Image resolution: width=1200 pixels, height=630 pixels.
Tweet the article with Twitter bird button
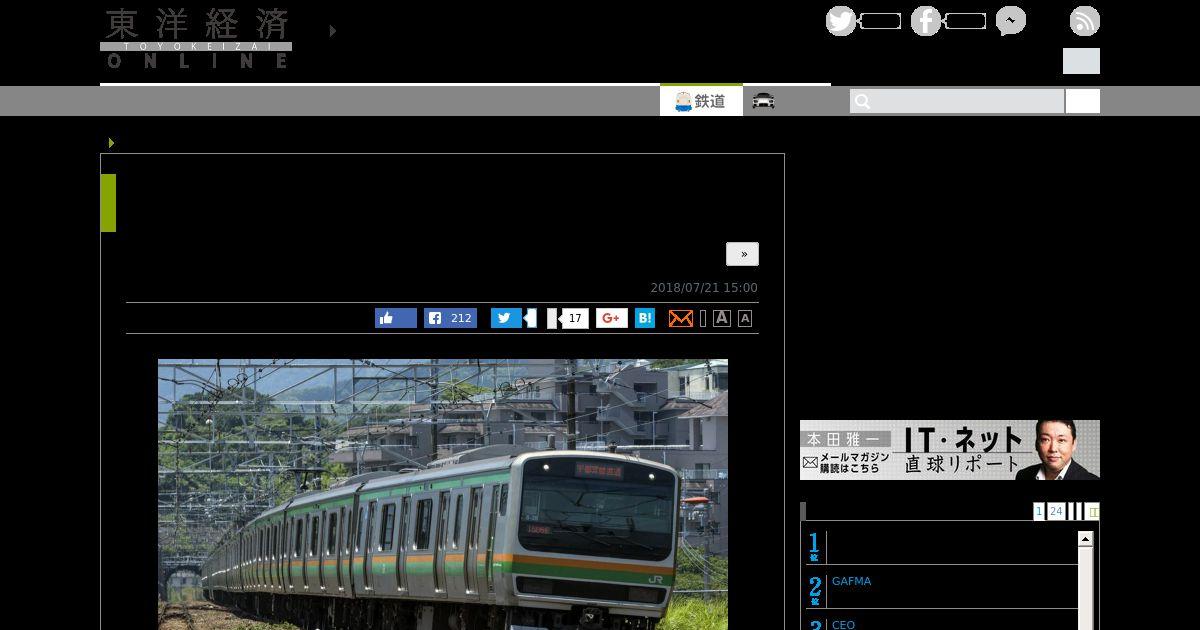pyautogui.click(x=506, y=318)
